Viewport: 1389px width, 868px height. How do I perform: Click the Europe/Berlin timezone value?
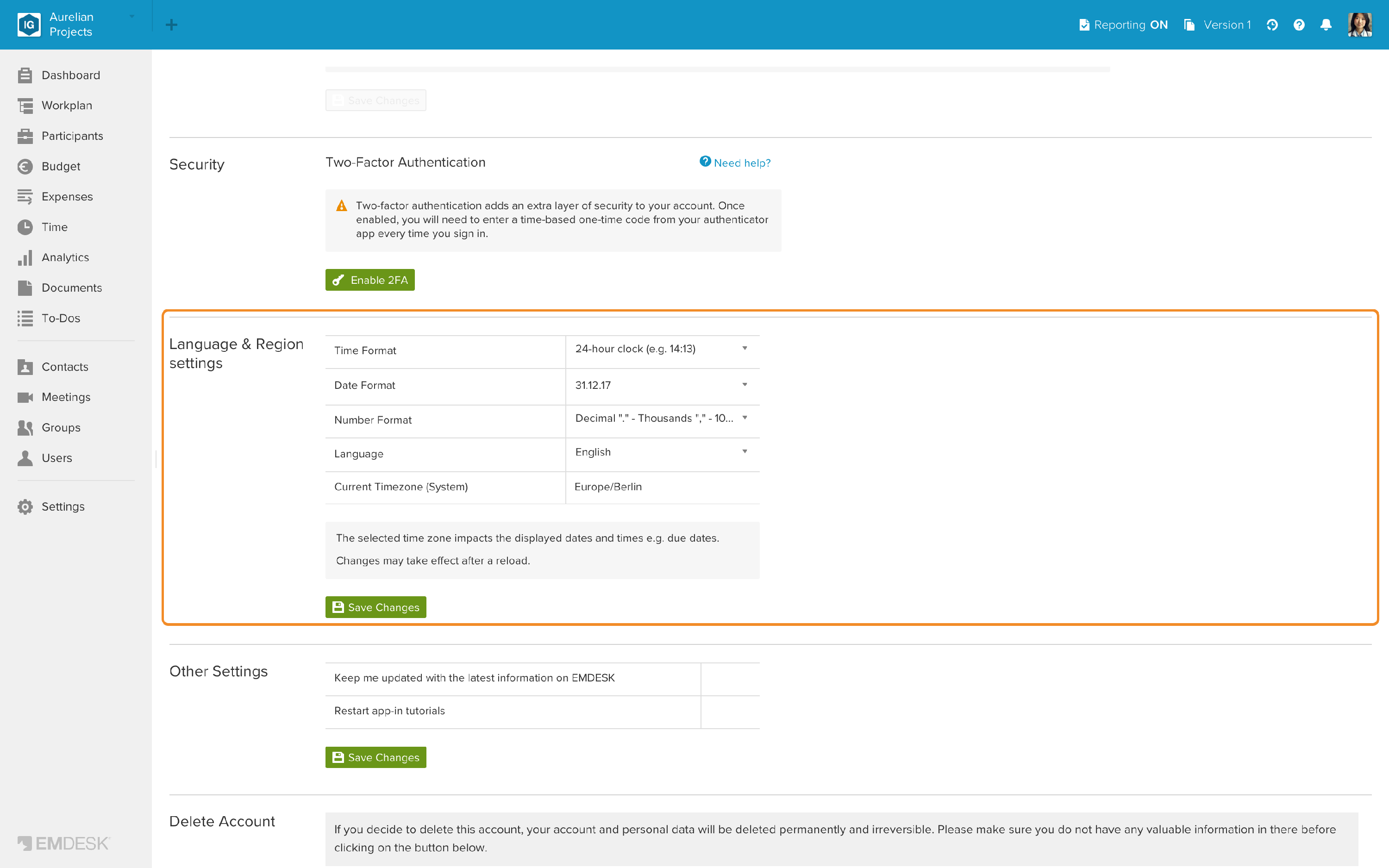608,487
